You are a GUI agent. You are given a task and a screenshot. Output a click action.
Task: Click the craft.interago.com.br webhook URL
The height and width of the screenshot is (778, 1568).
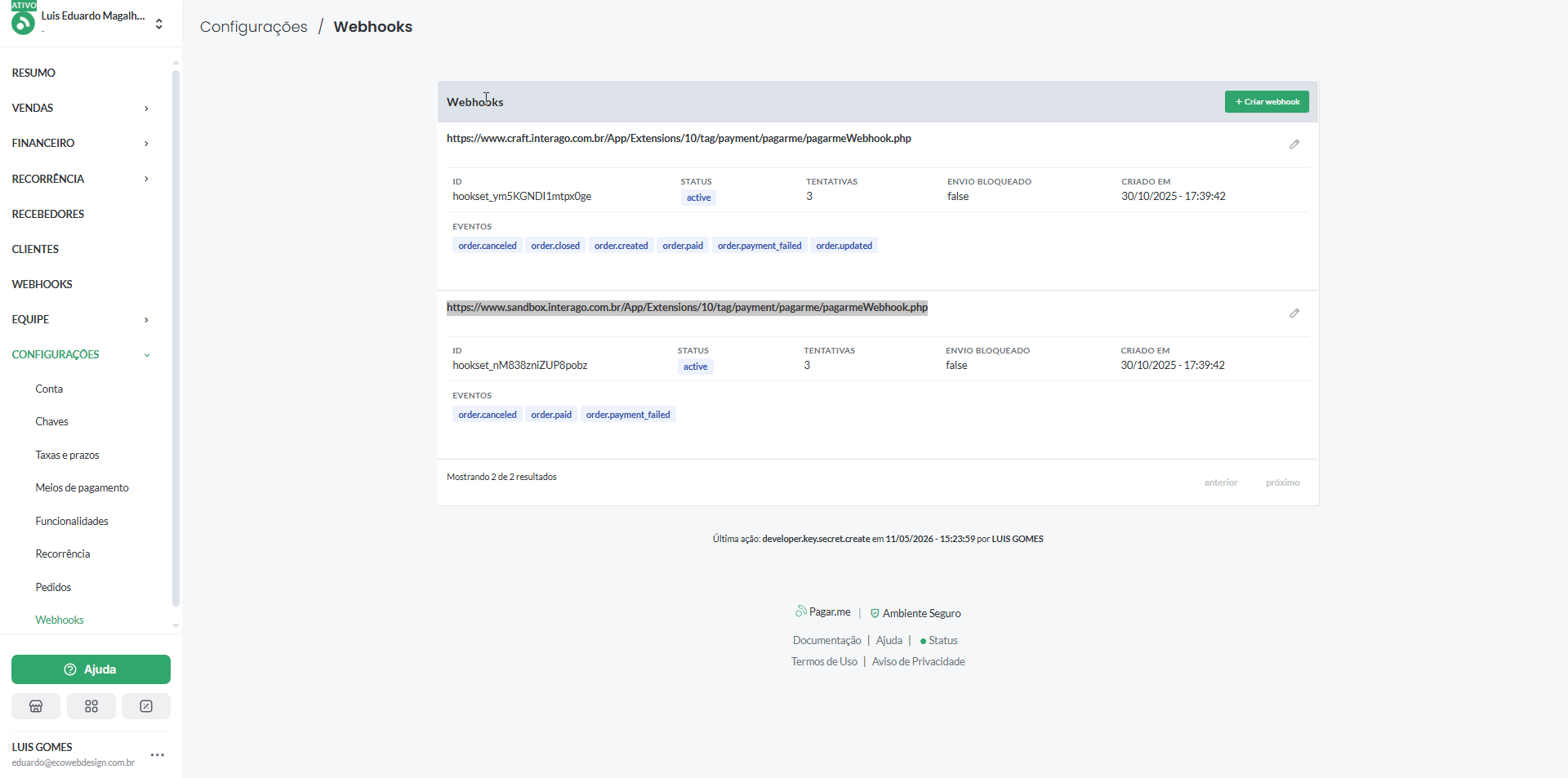pyautogui.click(x=679, y=138)
